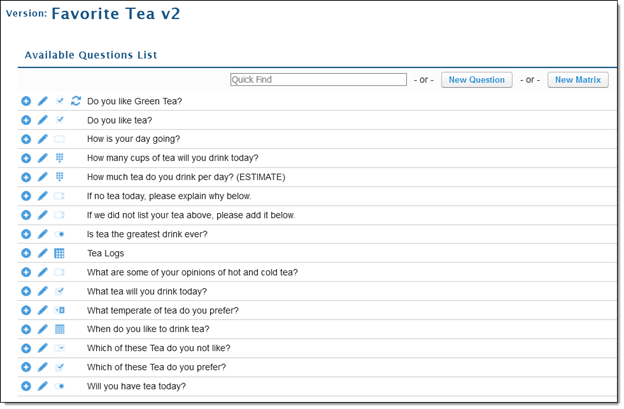Image resolution: width=624 pixels, height=409 pixels.
Task: Click the New Question button
Action: (476, 80)
